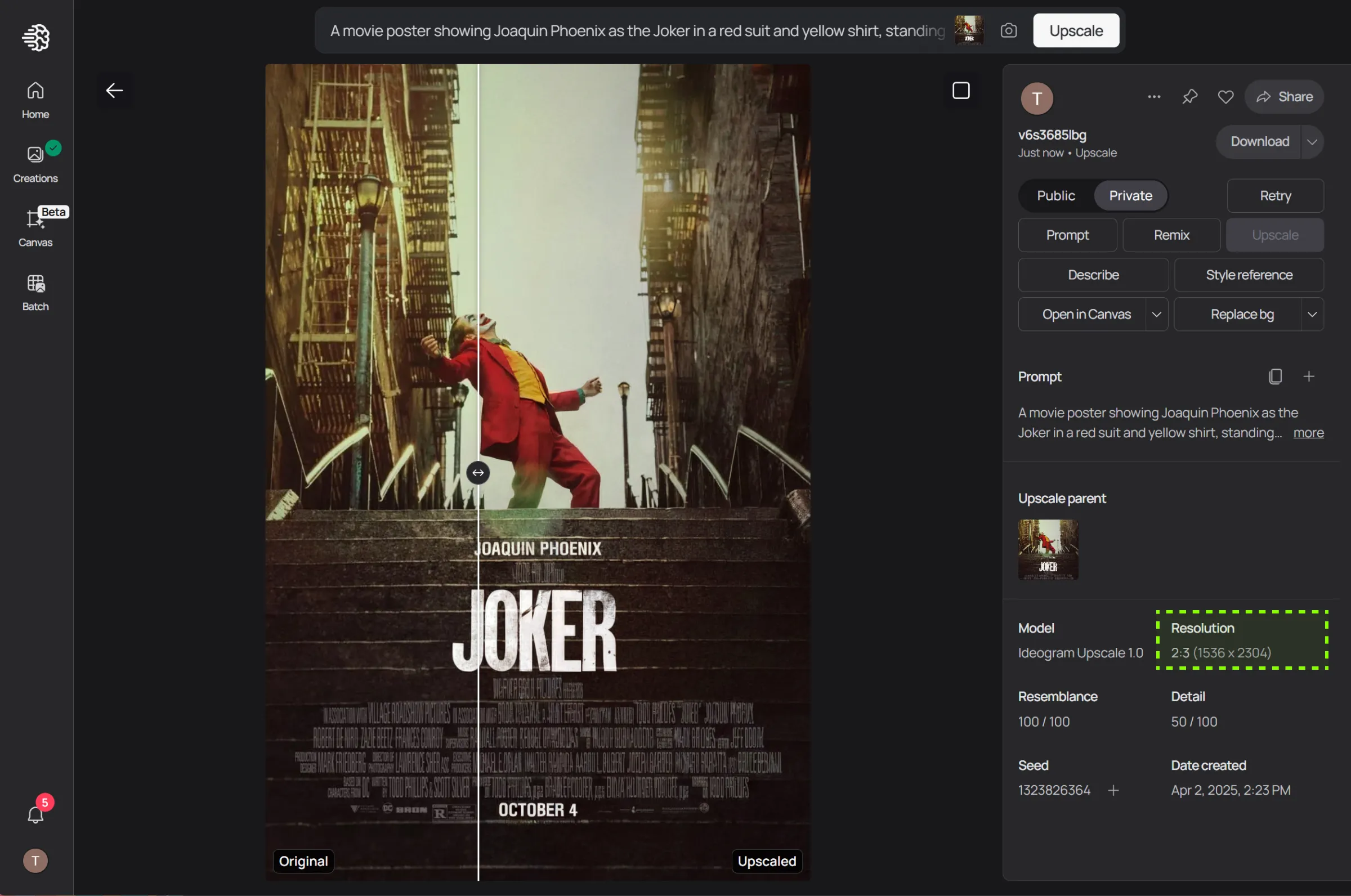Set visibility to Public
Screen dimensions: 1351x896
click(x=1055, y=195)
